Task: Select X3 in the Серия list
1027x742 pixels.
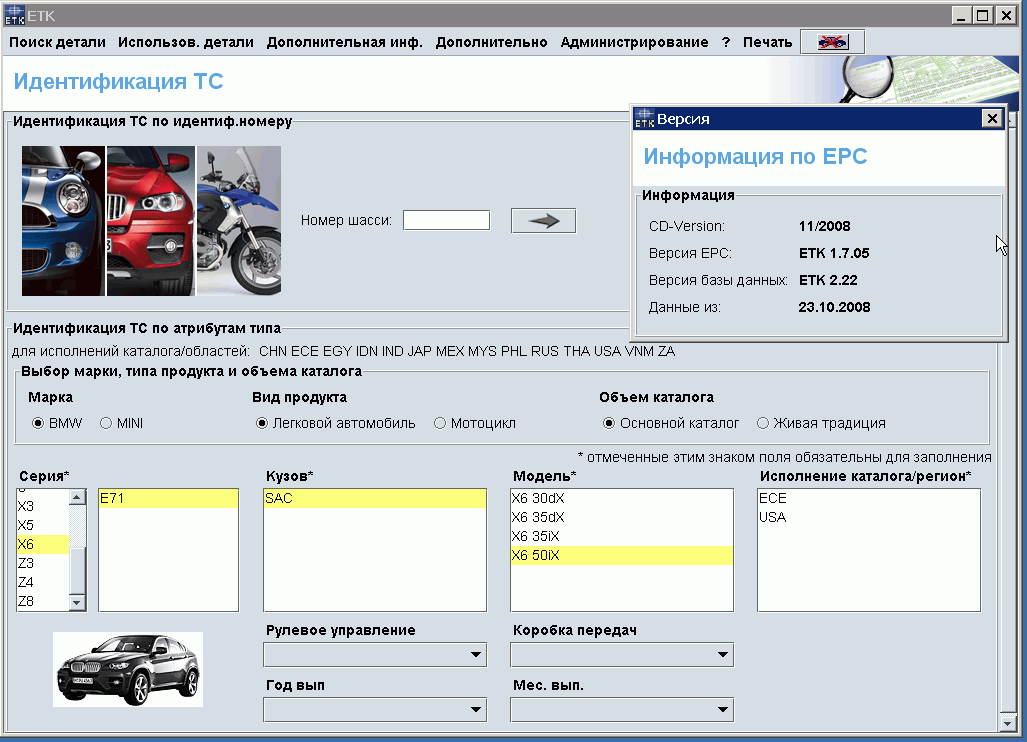Action: 43,506
